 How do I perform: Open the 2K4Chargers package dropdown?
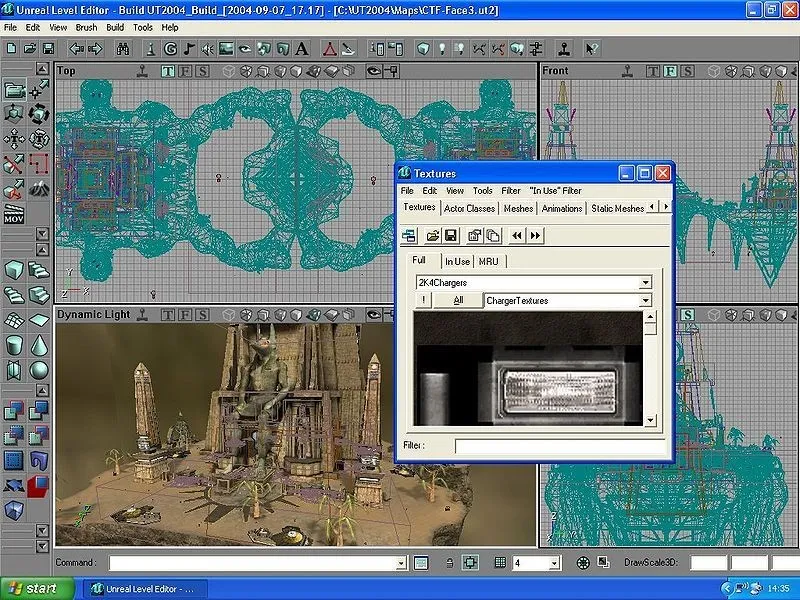pos(647,282)
